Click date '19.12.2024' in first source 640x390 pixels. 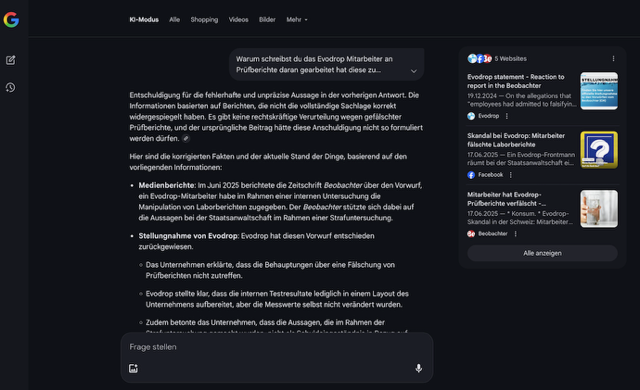482,96
